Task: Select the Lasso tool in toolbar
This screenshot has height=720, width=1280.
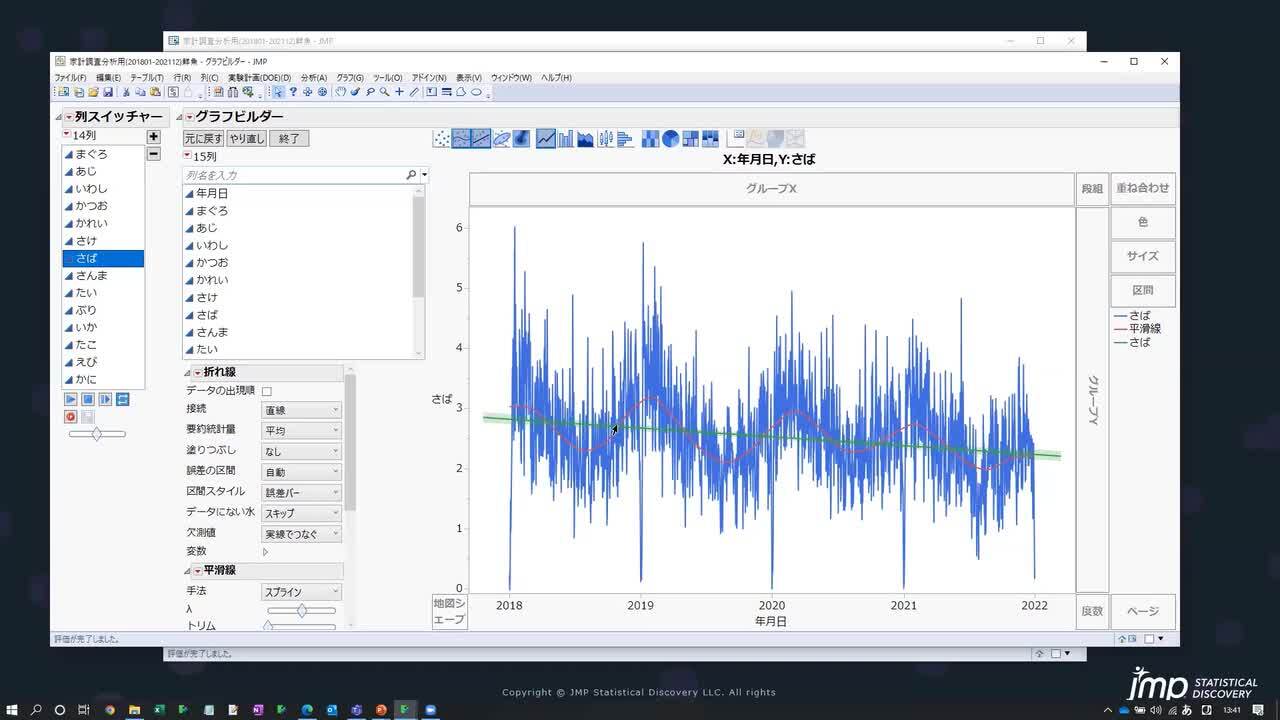Action: click(x=370, y=92)
